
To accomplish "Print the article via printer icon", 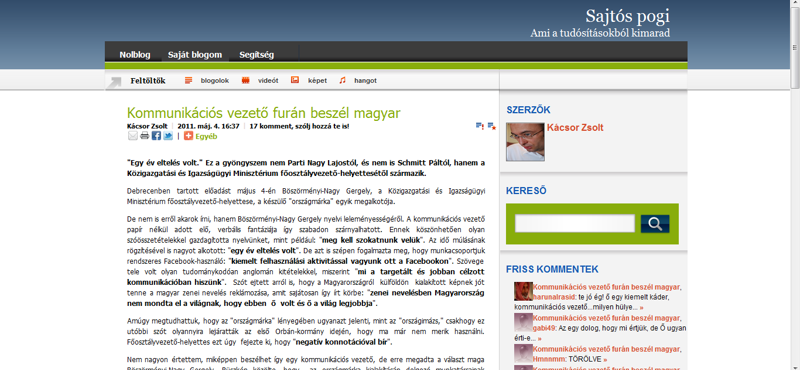I will point(145,136).
